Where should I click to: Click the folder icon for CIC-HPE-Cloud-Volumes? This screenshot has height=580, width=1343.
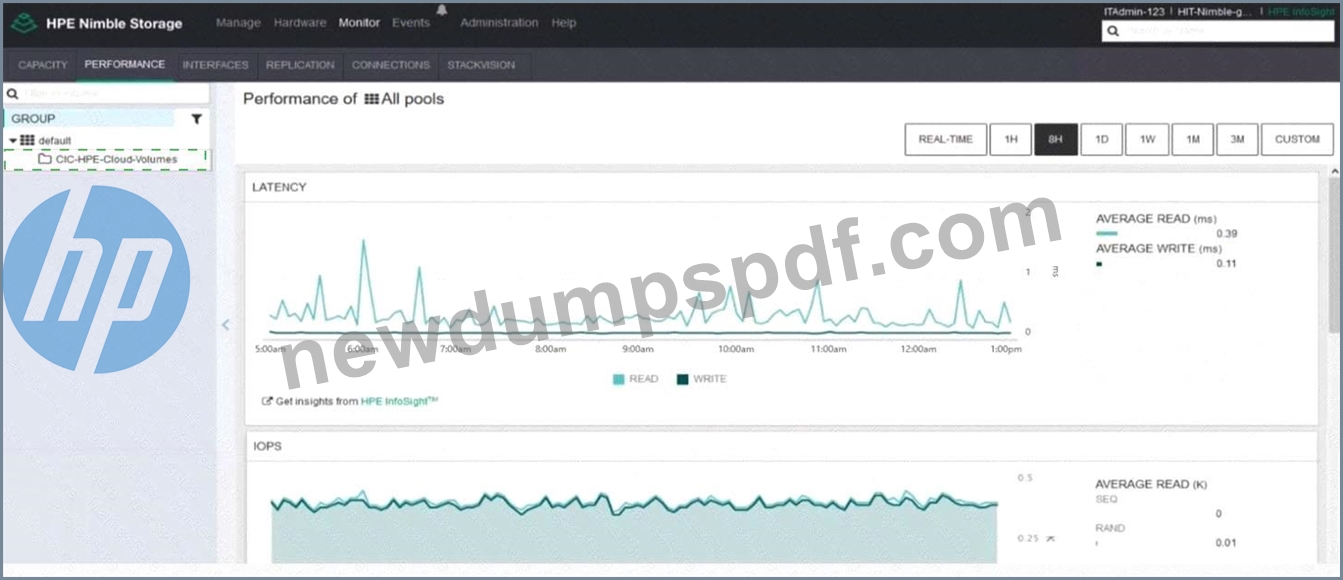coord(45,159)
